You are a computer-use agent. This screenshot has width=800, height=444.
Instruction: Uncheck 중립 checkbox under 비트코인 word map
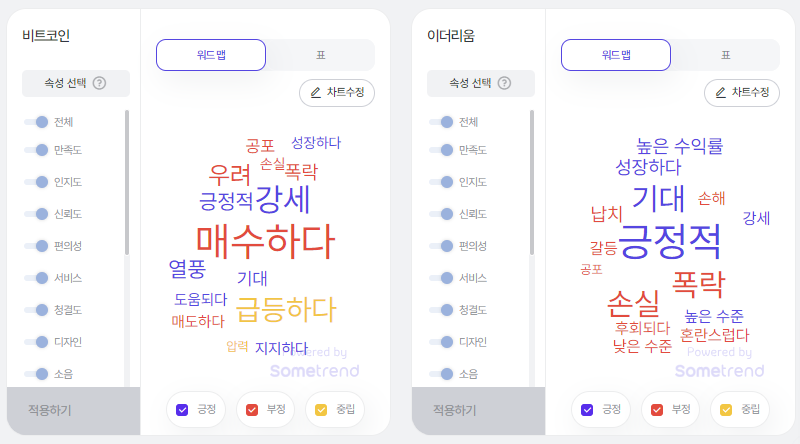click(321, 410)
